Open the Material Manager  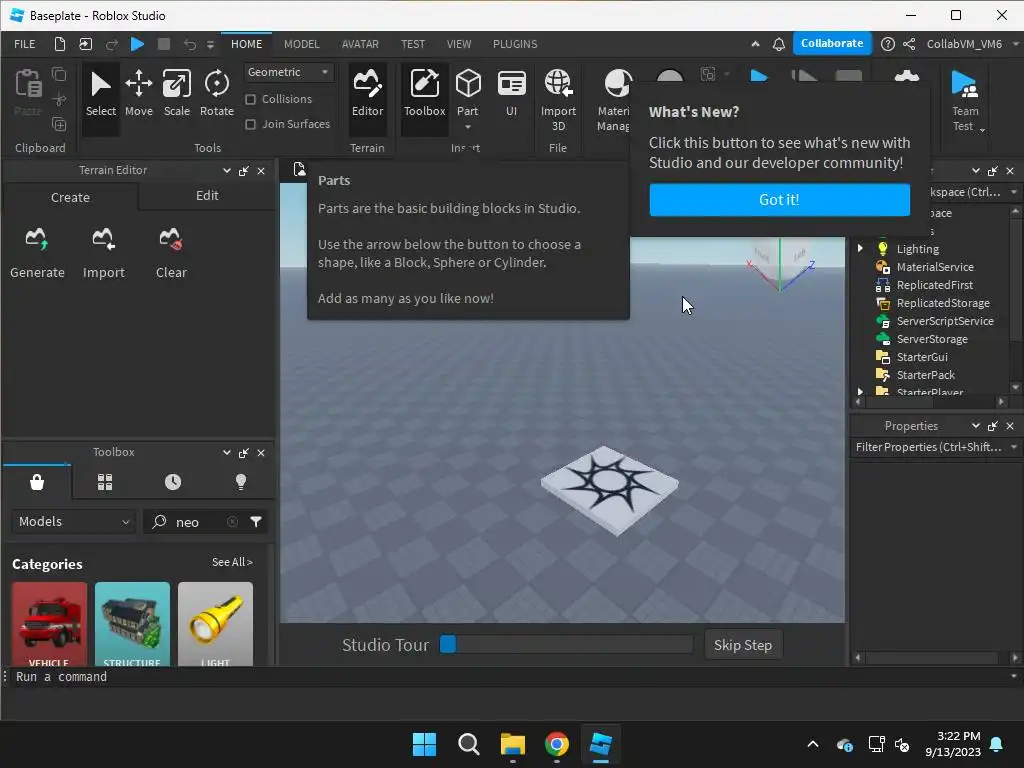(614, 99)
